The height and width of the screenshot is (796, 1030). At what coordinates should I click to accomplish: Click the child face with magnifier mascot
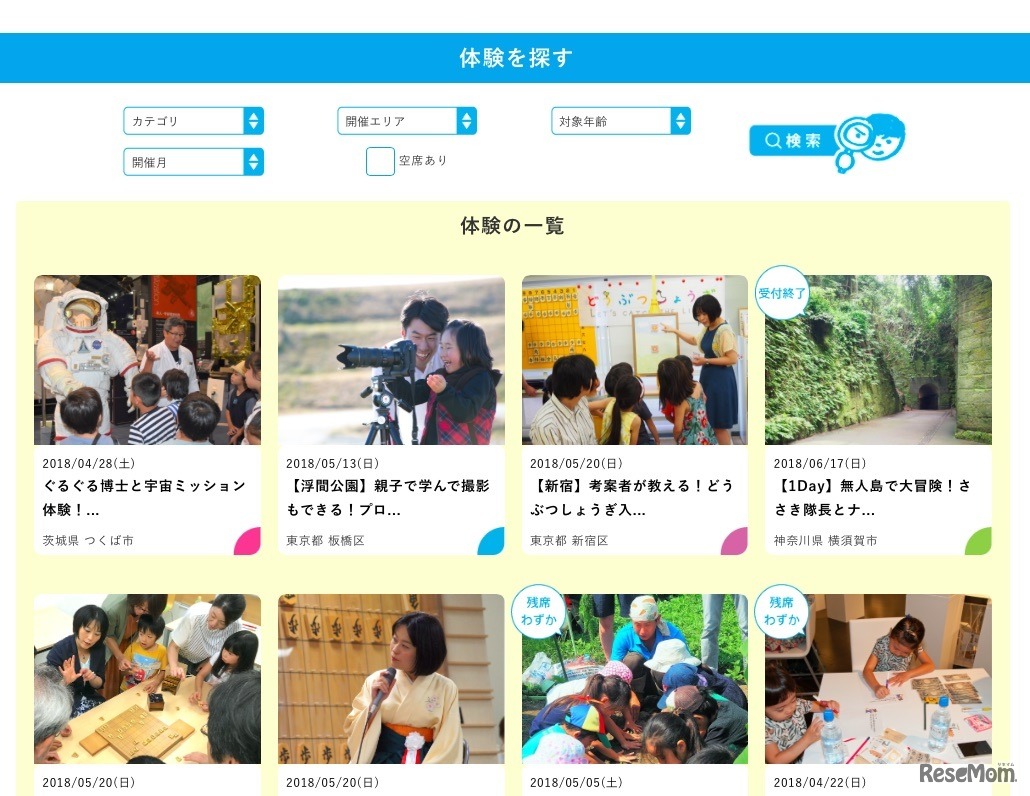pyautogui.click(x=870, y=142)
